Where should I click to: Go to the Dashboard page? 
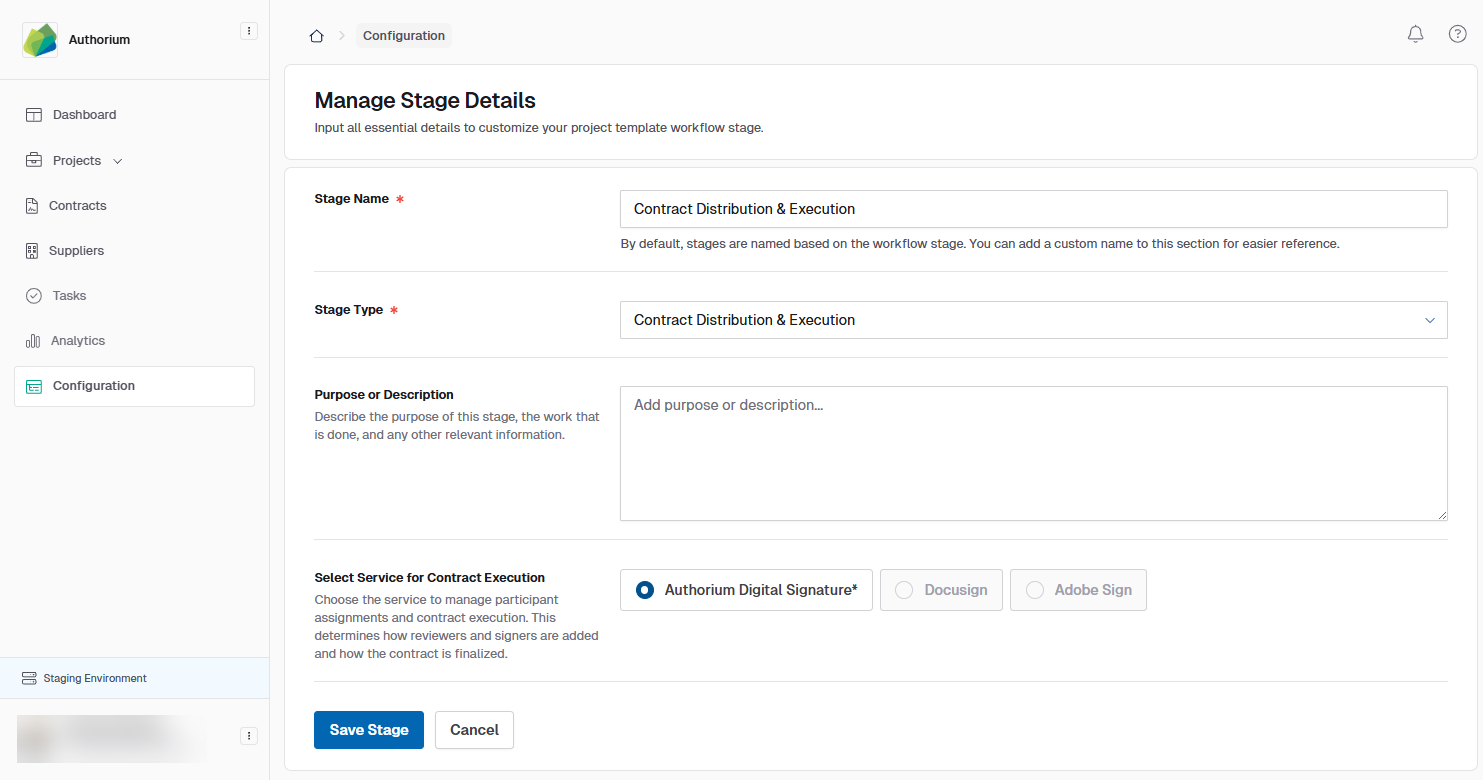(x=84, y=115)
